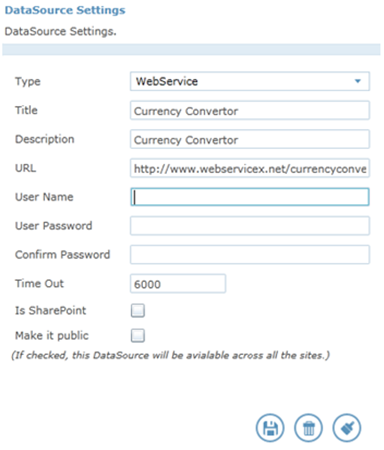Screen dimensions: 384x450
Task: Click the delete trash can icon
Action: coord(308,428)
